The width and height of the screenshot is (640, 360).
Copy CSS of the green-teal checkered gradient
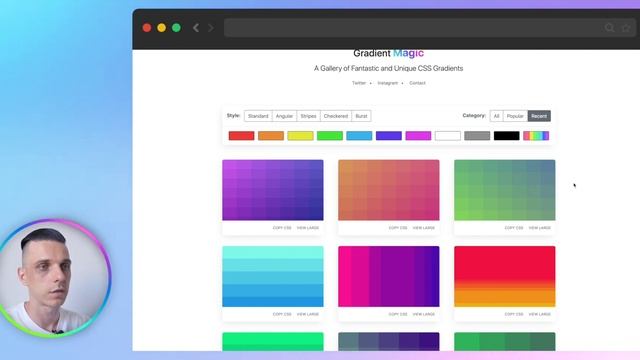tap(514, 228)
